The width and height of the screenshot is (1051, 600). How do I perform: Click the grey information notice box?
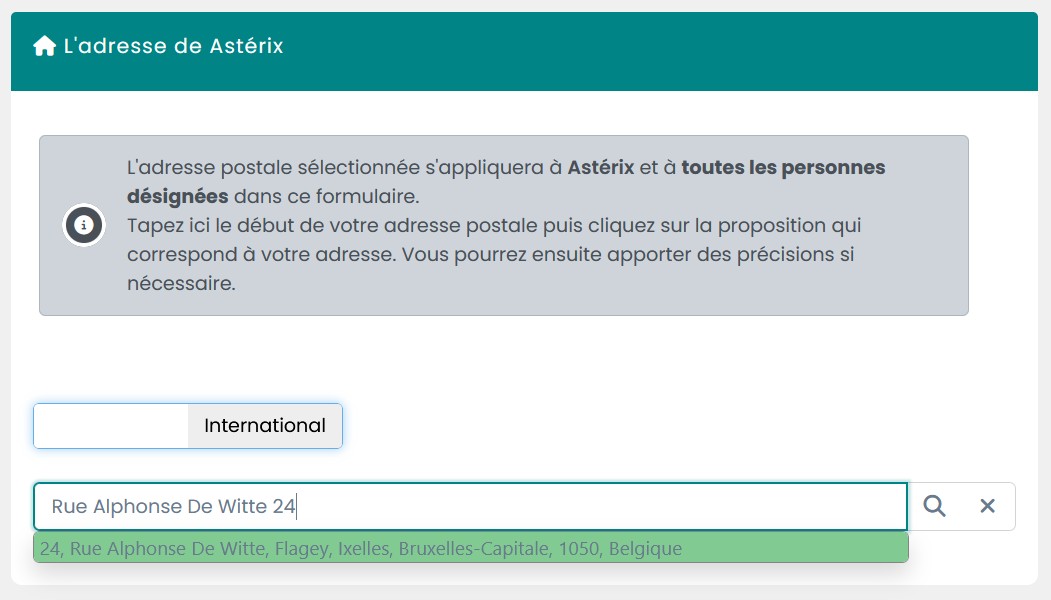pos(504,225)
